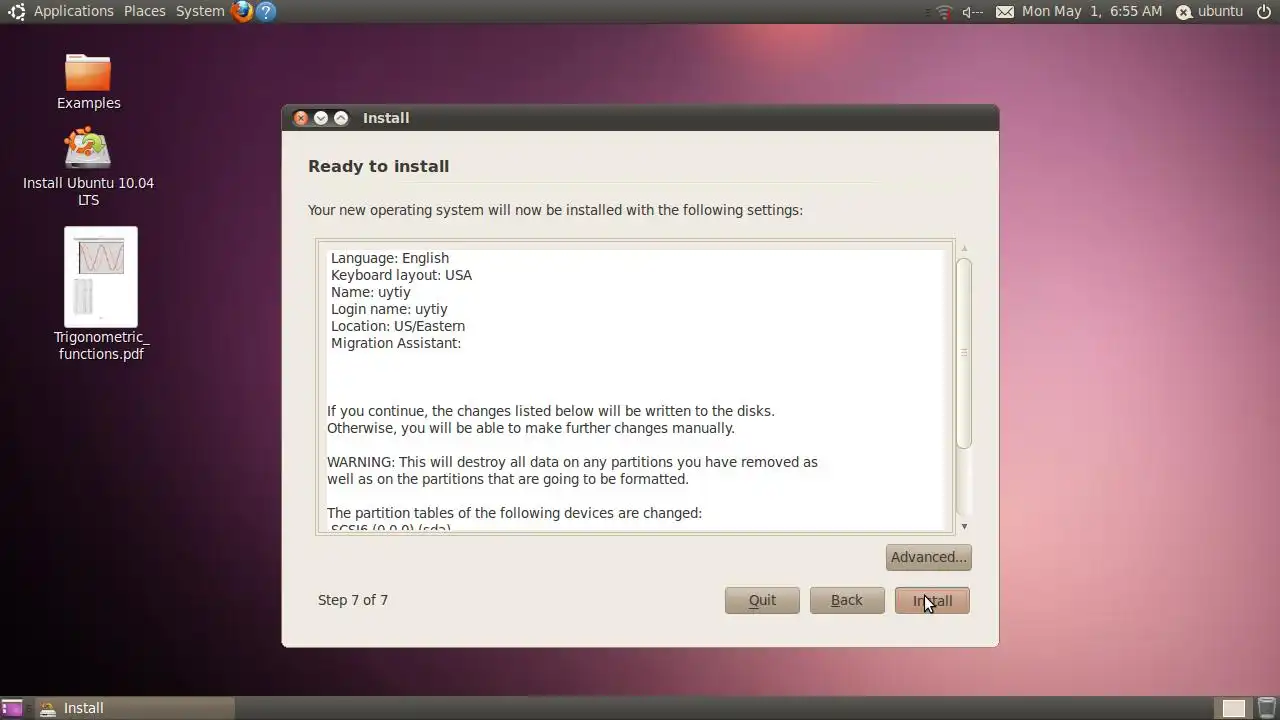Click the summary scrollbar up arrow
The width and height of the screenshot is (1280, 720).
[x=964, y=248]
